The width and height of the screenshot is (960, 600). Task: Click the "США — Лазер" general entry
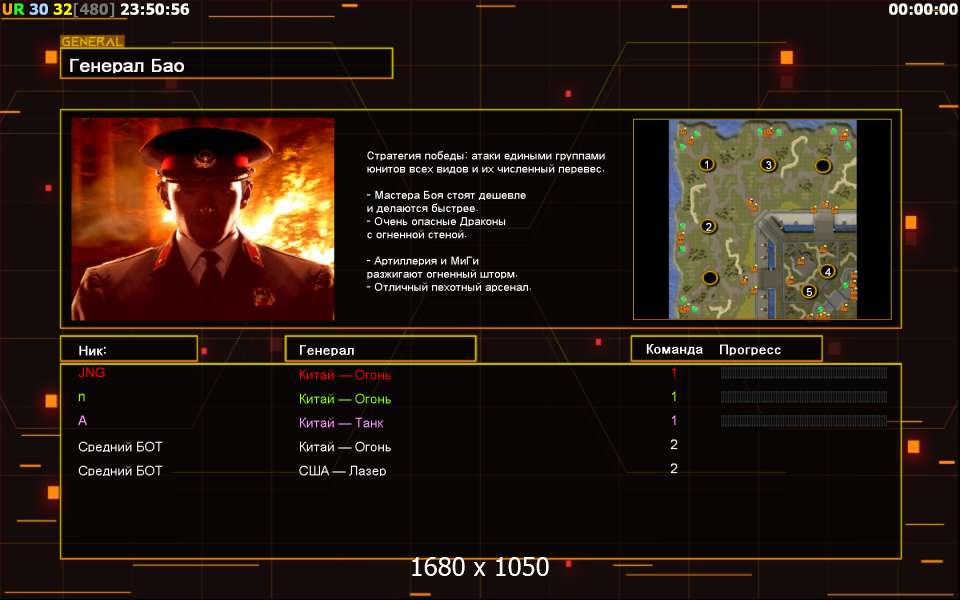pyautogui.click(x=345, y=470)
